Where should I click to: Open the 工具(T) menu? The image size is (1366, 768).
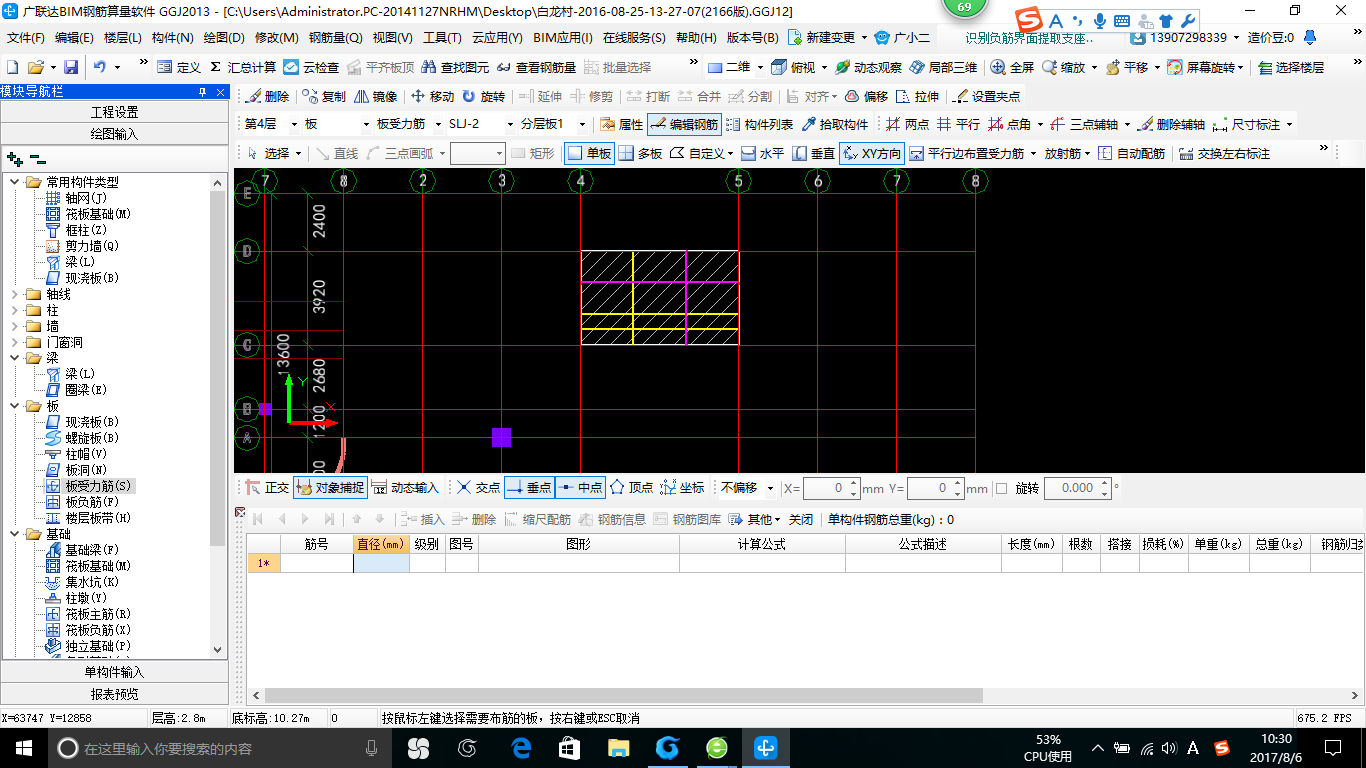pyautogui.click(x=442, y=38)
